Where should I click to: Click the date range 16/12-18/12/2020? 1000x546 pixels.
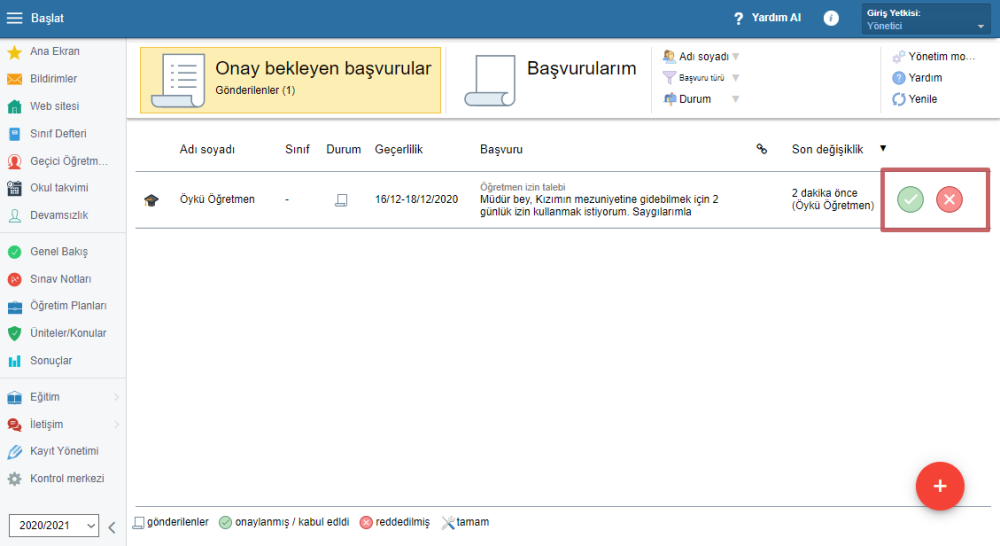(416, 200)
